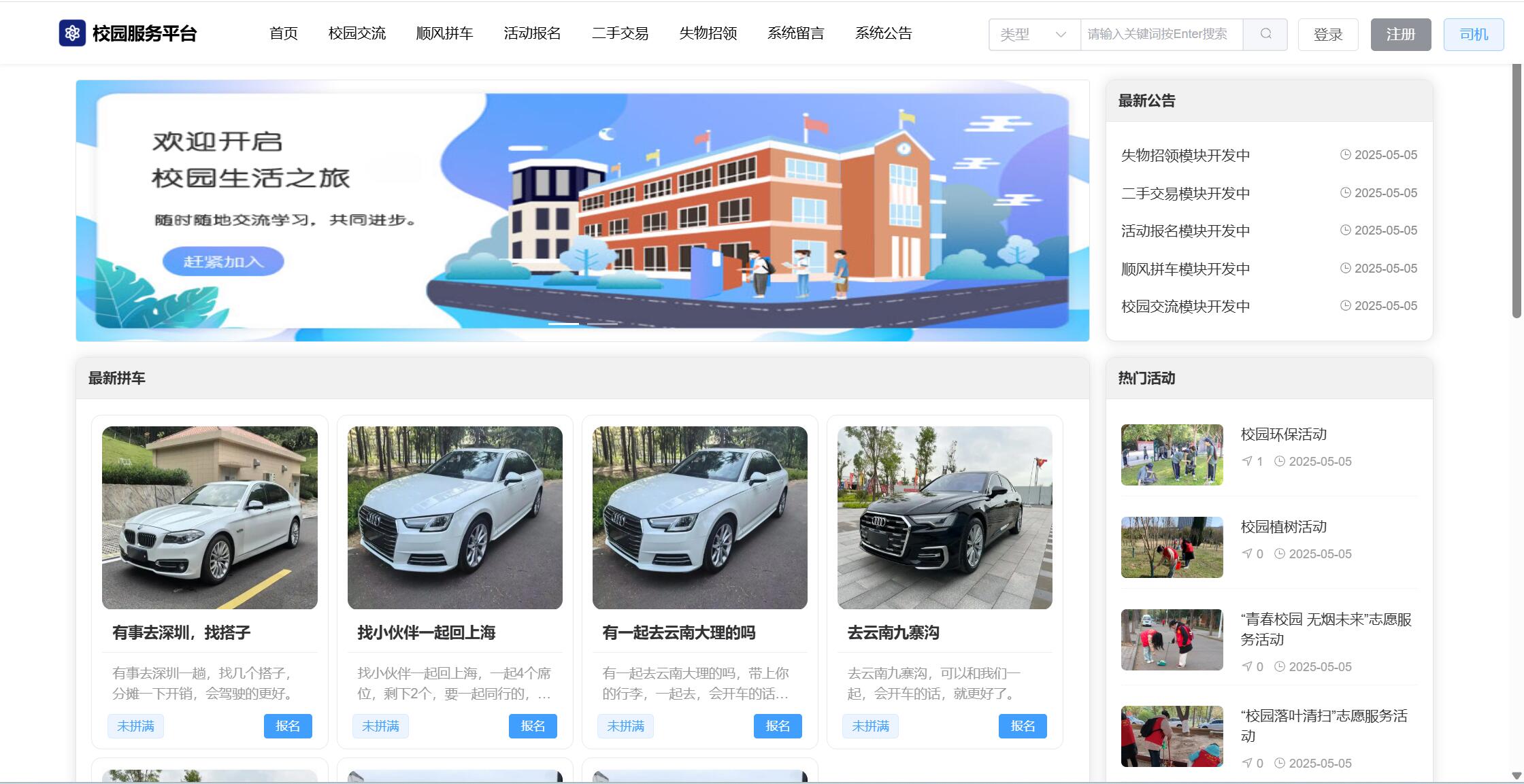Click signup arrow icon under 校园环保活动

1247,461
